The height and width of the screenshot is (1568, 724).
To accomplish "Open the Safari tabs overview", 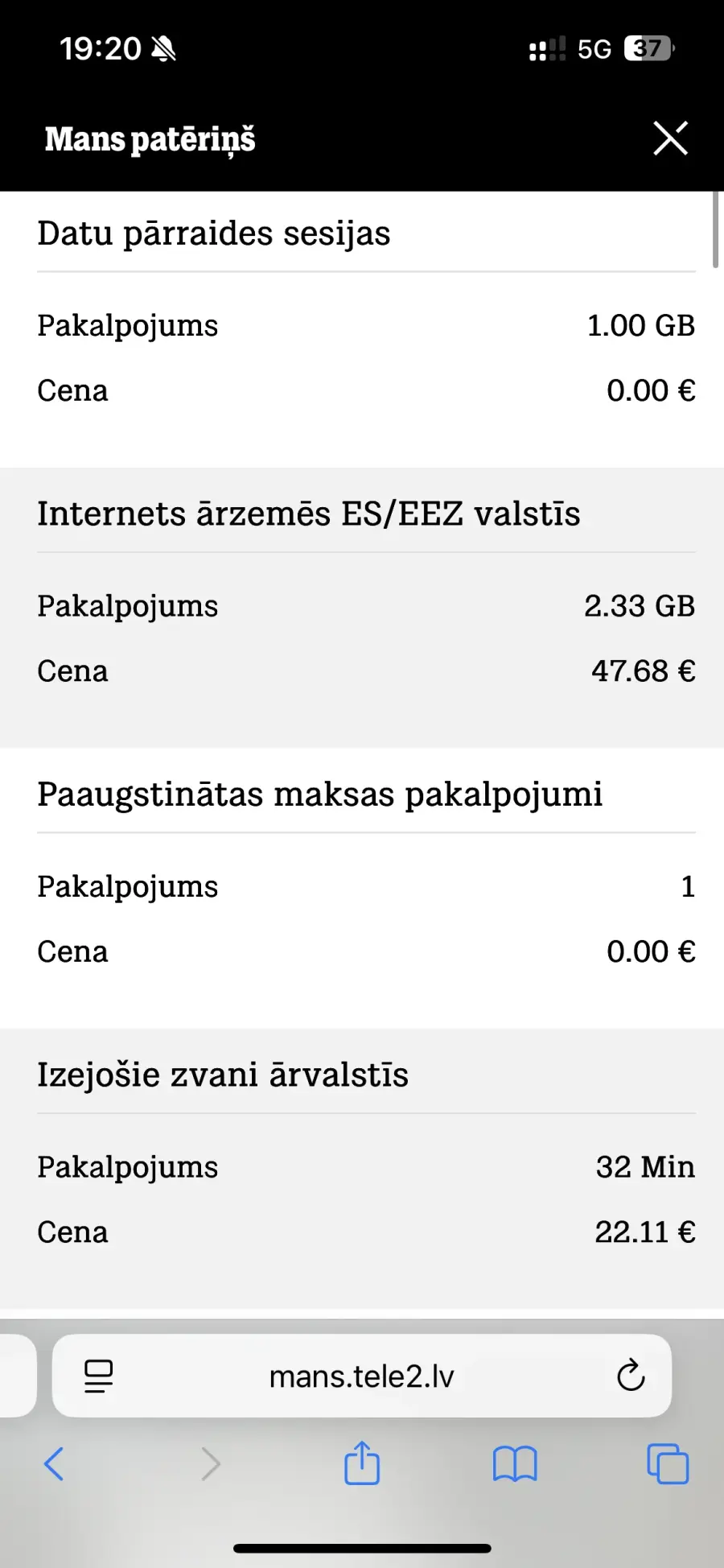I will pyautogui.click(x=668, y=1463).
